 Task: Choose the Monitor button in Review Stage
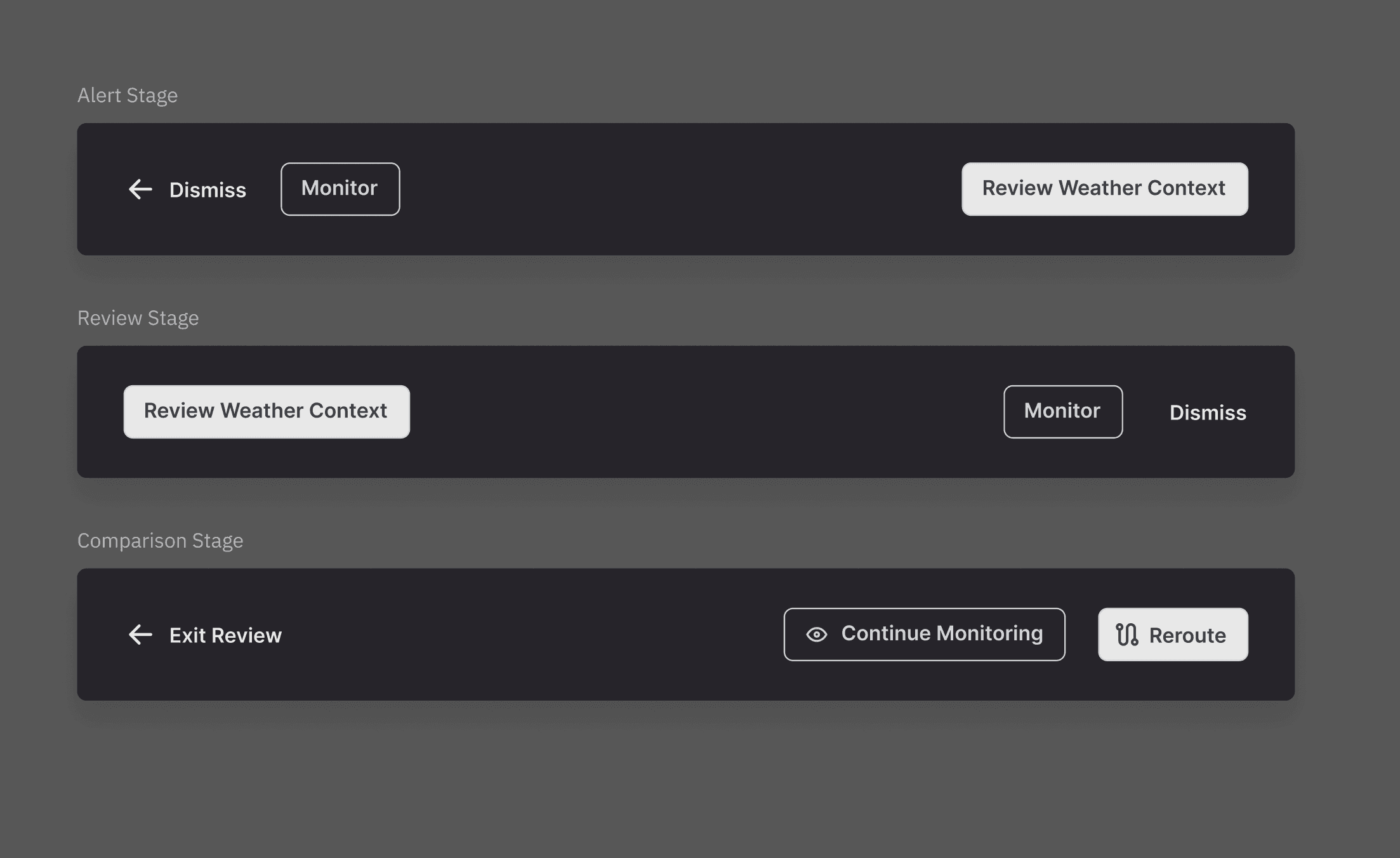click(1062, 411)
